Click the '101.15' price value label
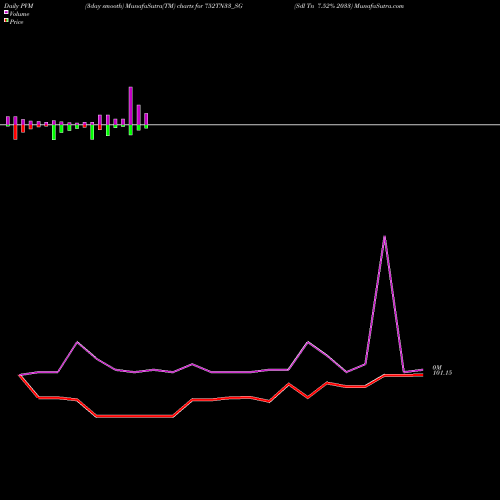Image resolution: width=500 pixels, height=500 pixels. [442, 373]
